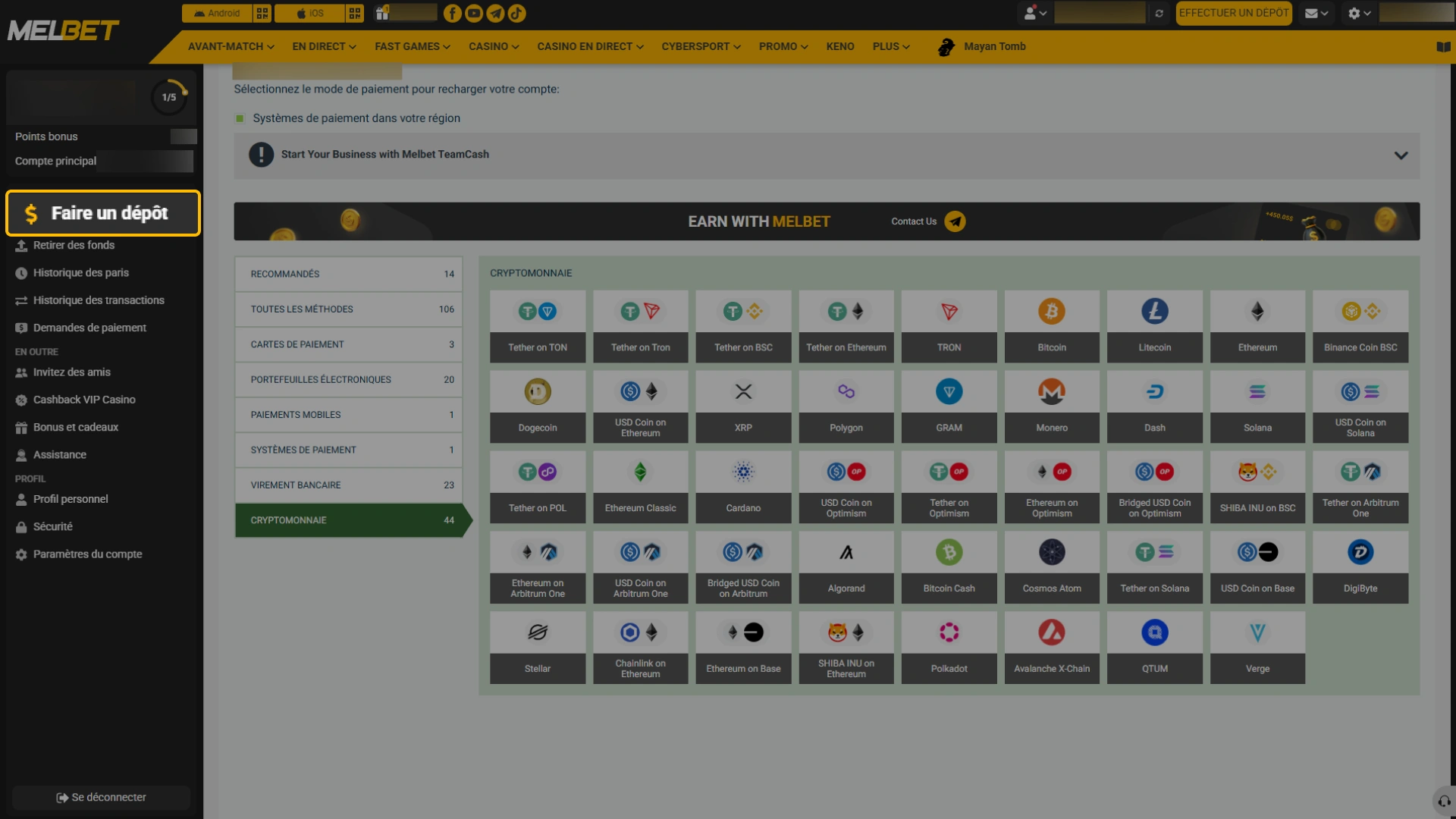Viewport: 1456px width, 819px height.
Task: Select the PORTEFEUILLES ÉLECTRONIQUES category
Action: [x=349, y=380]
